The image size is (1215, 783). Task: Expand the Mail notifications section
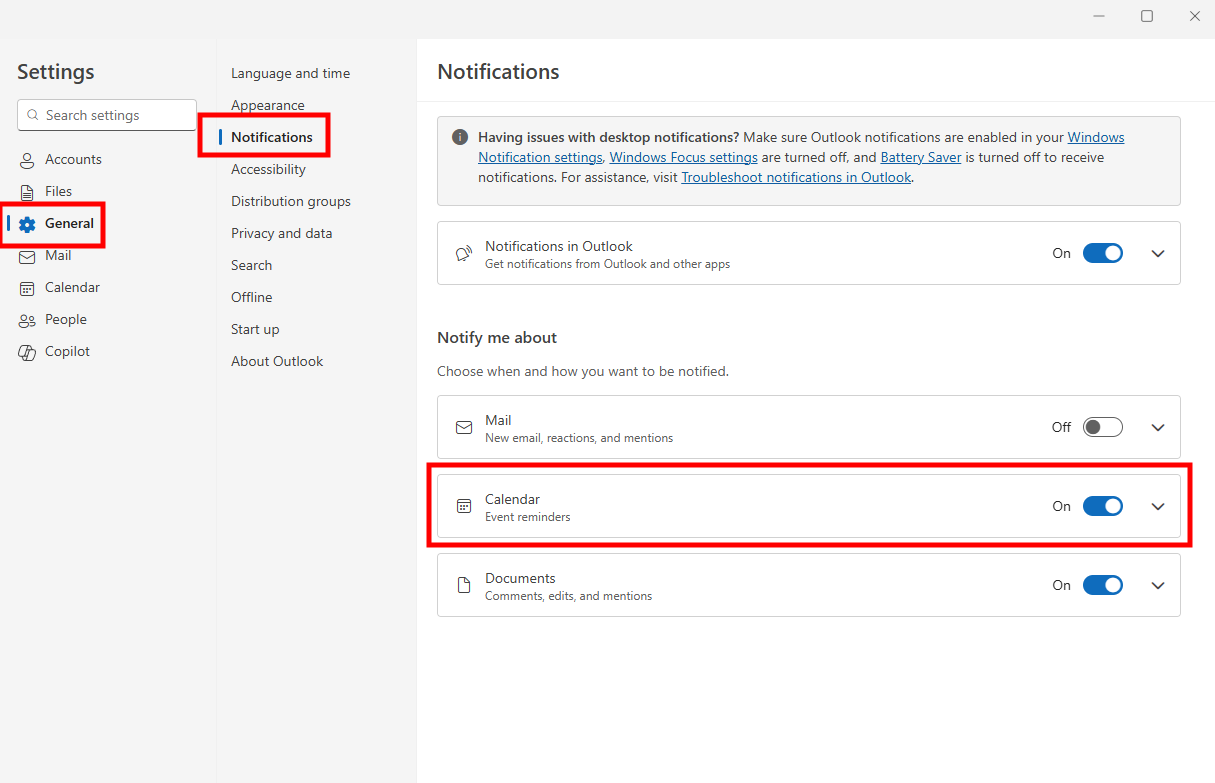pyautogui.click(x=1158, y=426)
